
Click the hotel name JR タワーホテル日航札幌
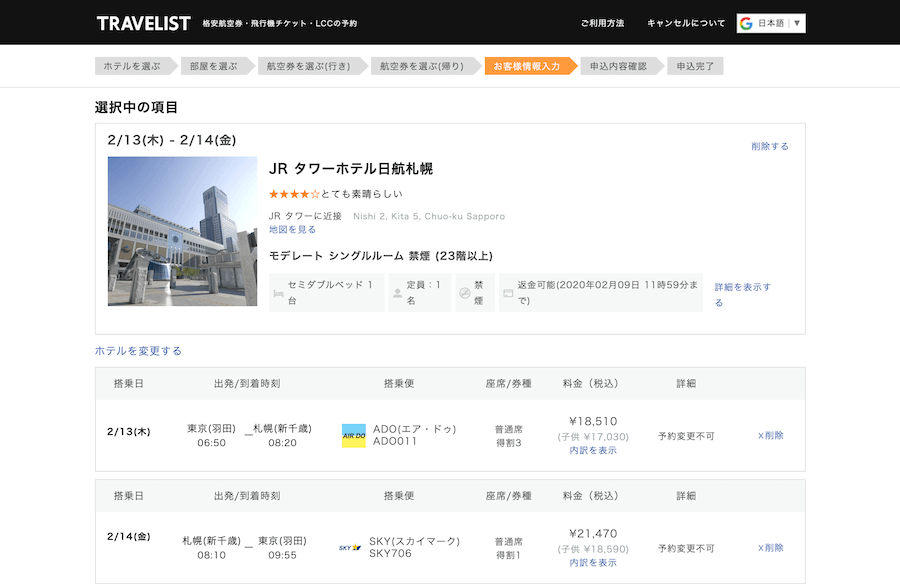point(351,169)
